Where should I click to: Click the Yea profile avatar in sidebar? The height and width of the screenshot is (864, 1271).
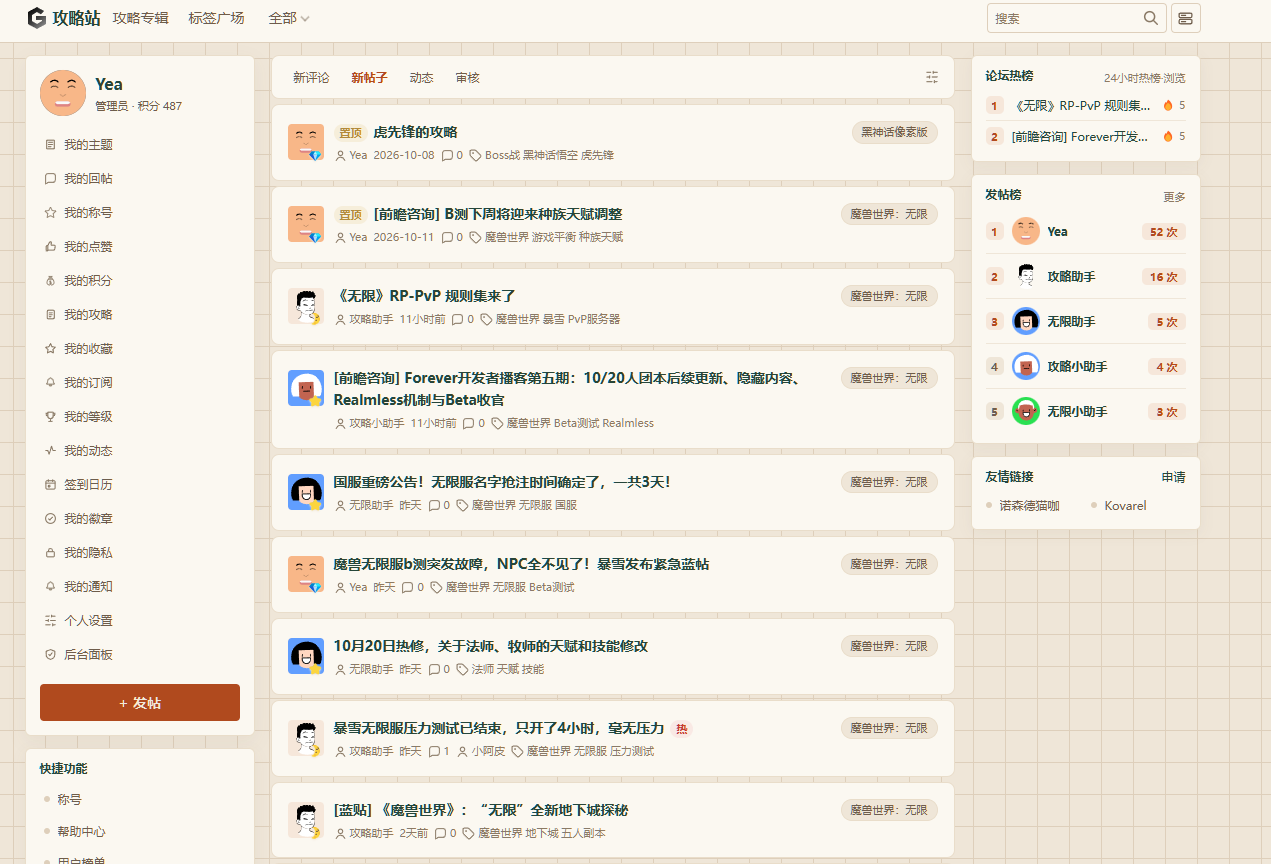pos(63,93)
